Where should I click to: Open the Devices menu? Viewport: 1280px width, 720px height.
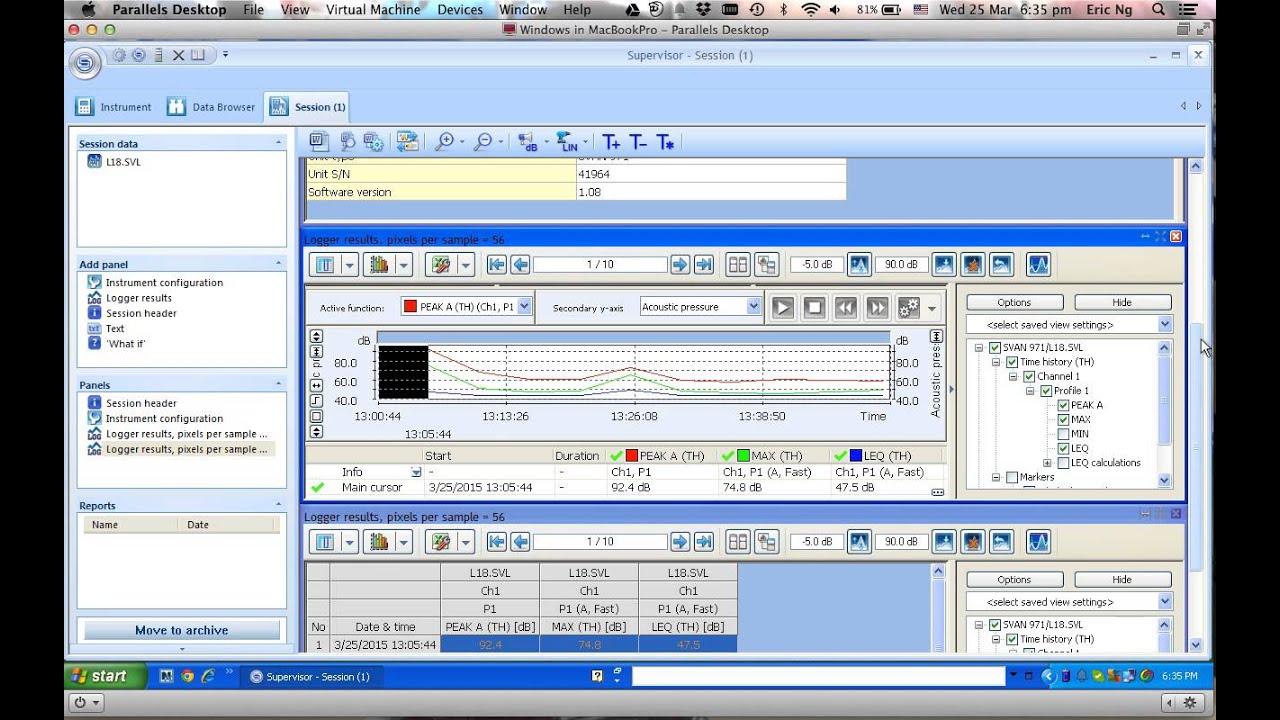[x=460, y=9]
